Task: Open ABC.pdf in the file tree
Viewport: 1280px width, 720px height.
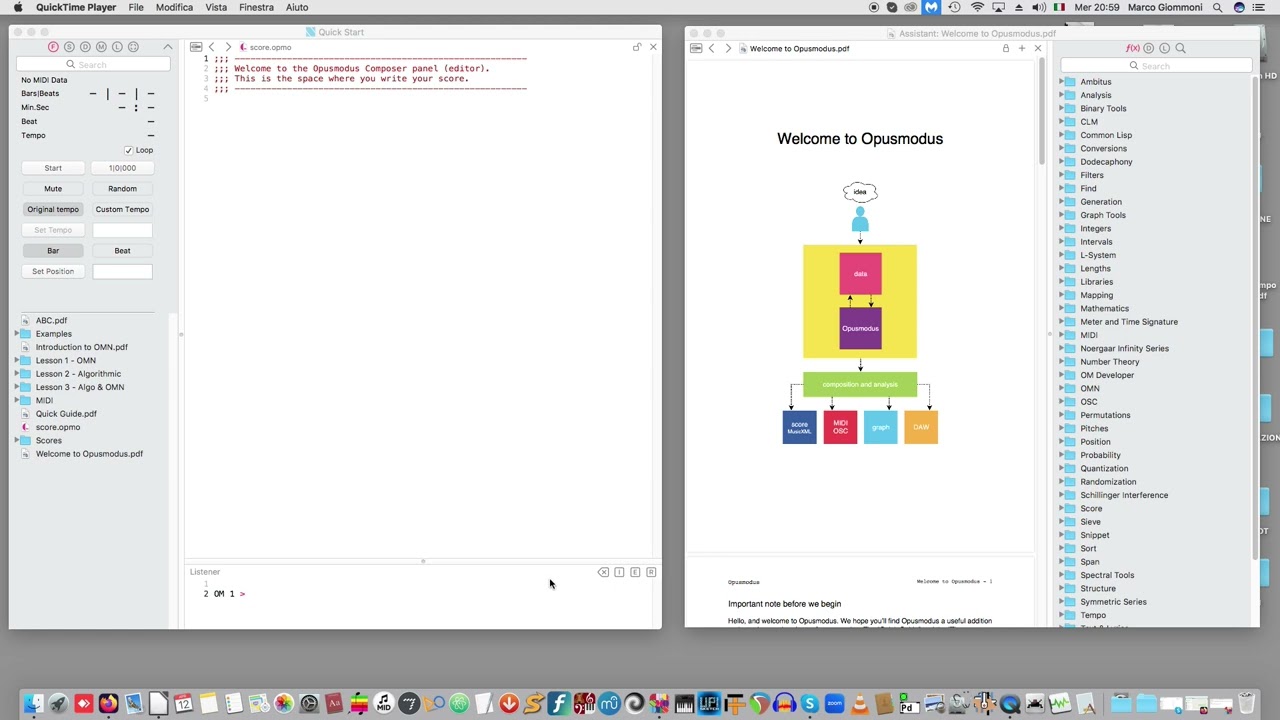Action: [51, 321]
